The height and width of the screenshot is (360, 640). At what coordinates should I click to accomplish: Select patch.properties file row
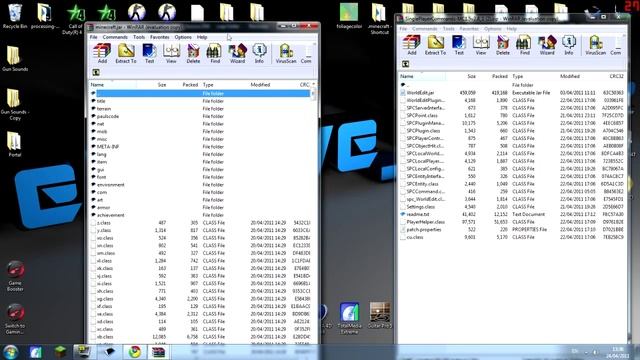click(512, 230)
